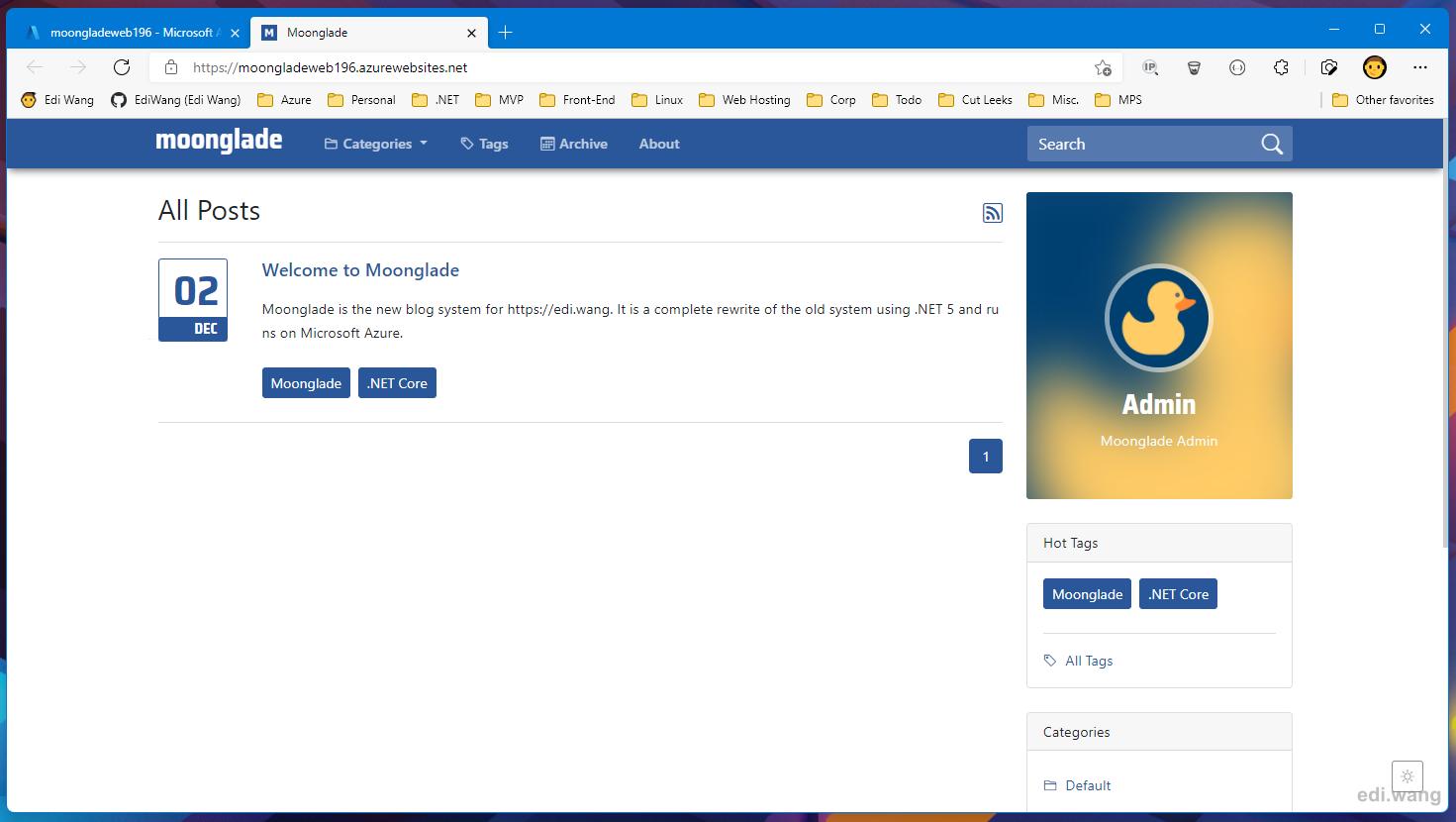Click the .NET Core tag under the post

(397, 383)
